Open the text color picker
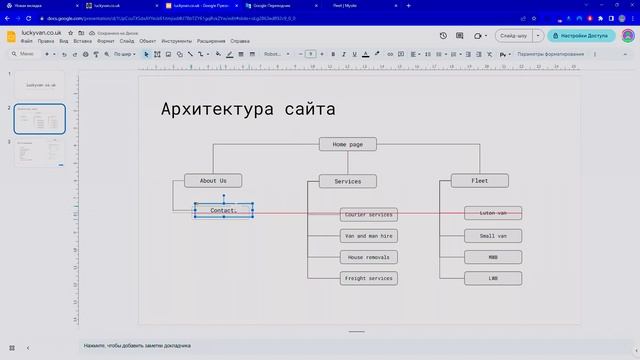 pos(365,54)
